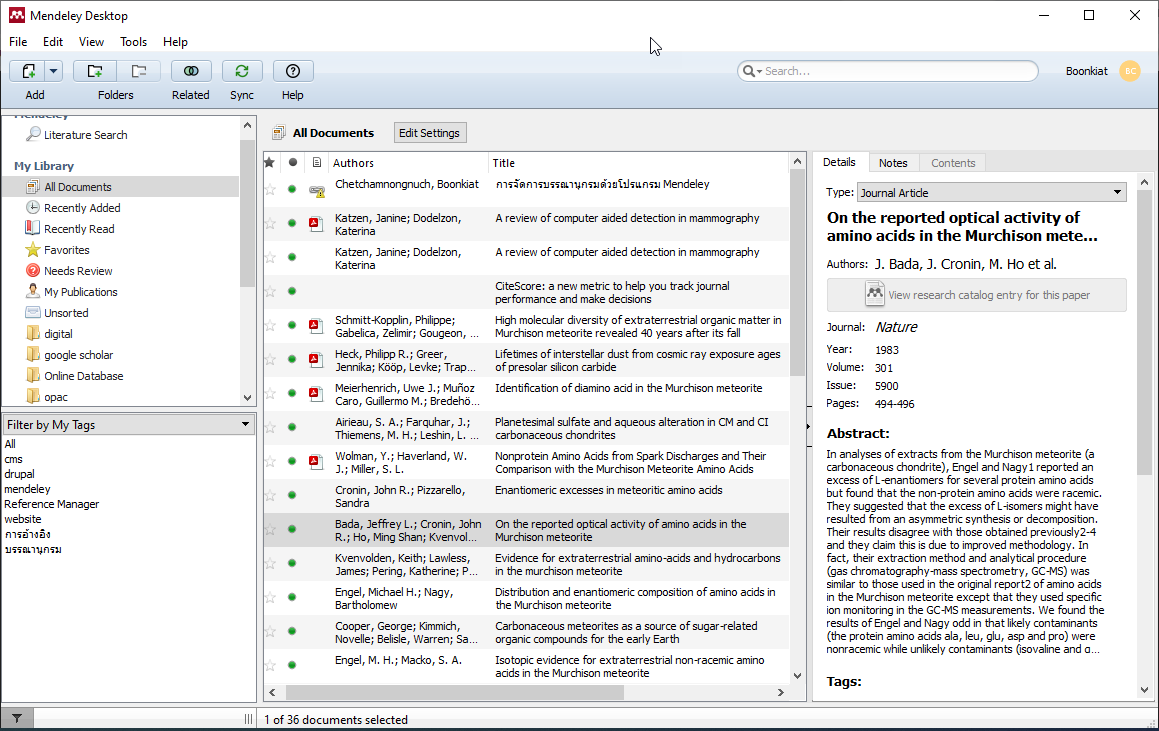Toggle read status of Engel, Michael H. document
Screen dimensions: 1159x731
tap(292, 597)
